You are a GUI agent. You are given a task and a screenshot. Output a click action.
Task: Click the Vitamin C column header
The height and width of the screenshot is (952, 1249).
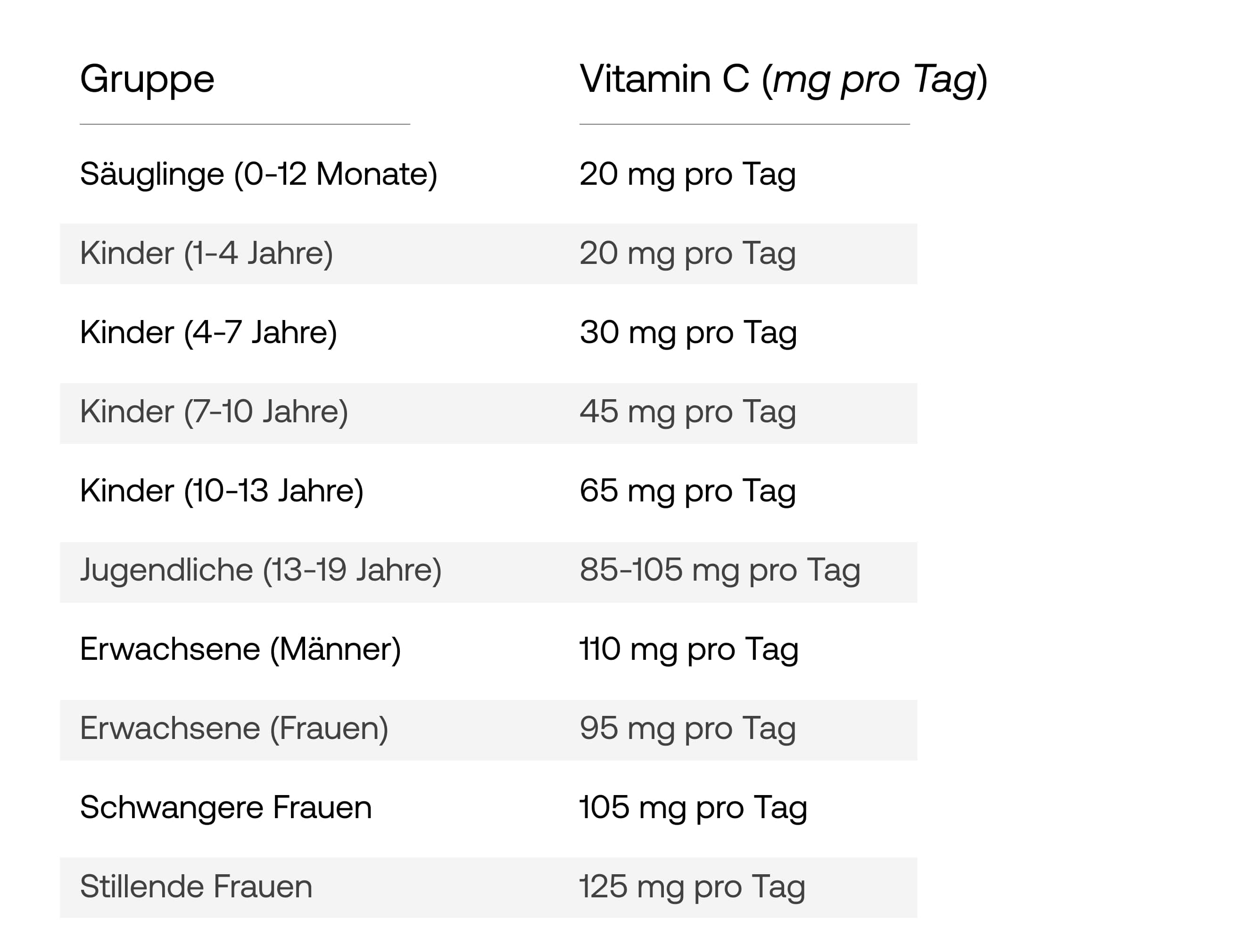pos(784,79)
